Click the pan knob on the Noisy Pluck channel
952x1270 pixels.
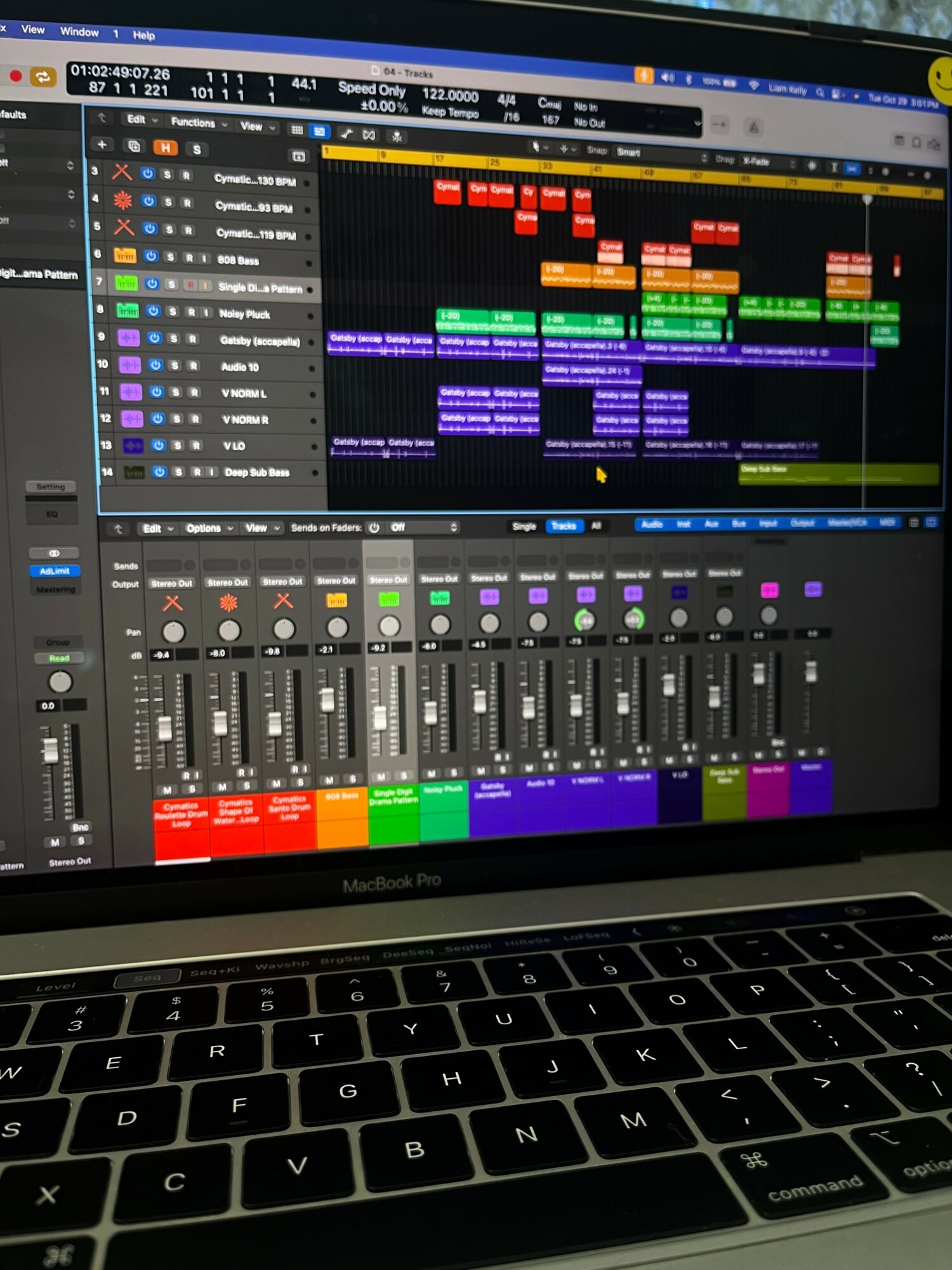440,625
